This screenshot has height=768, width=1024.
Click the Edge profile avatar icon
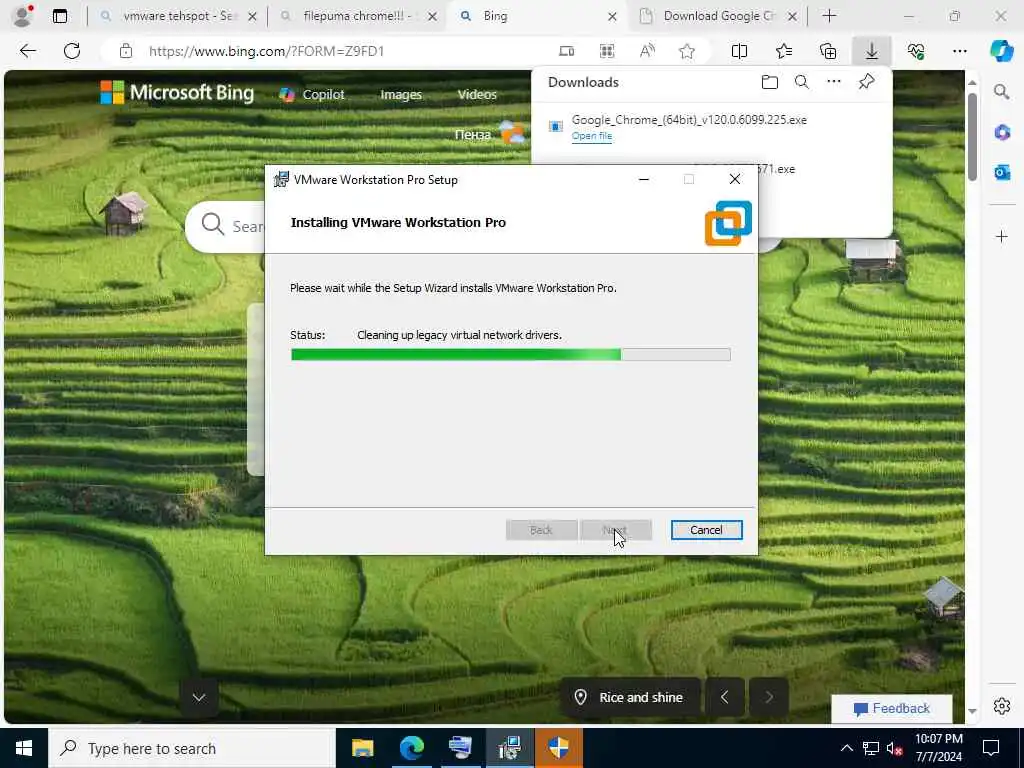pos(22,16)
